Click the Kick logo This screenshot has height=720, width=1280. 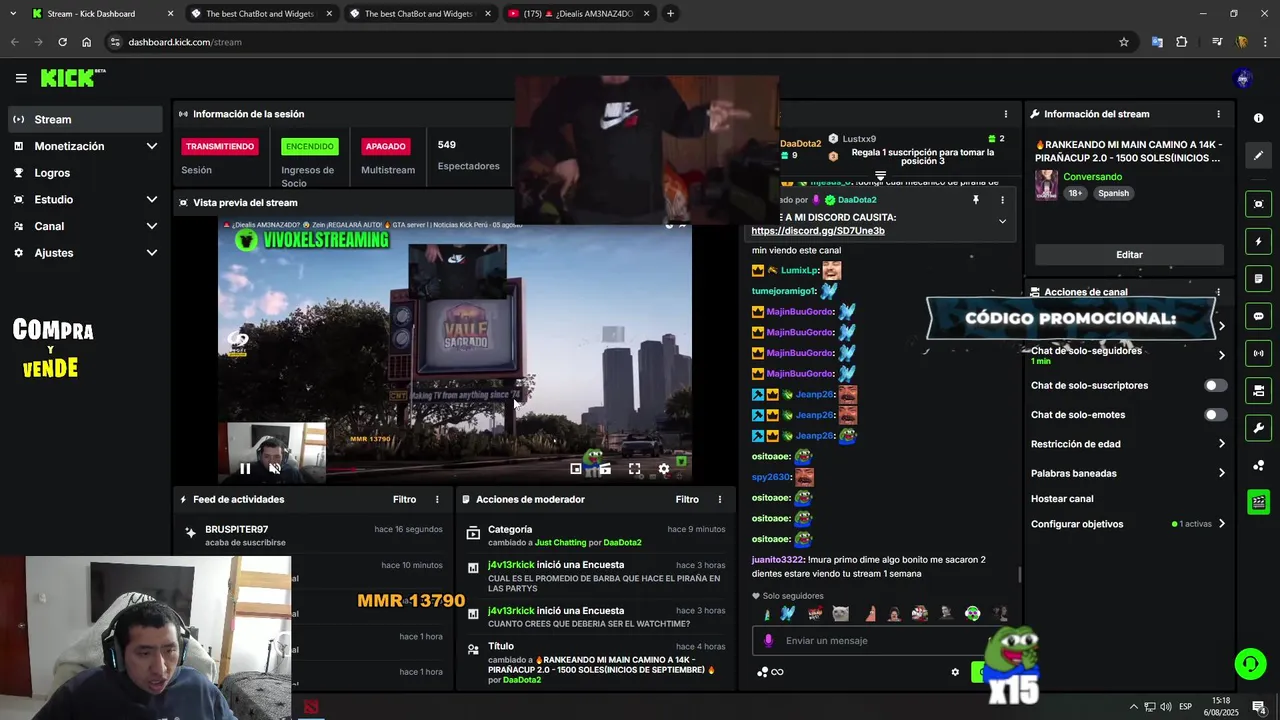pos(72,78)
